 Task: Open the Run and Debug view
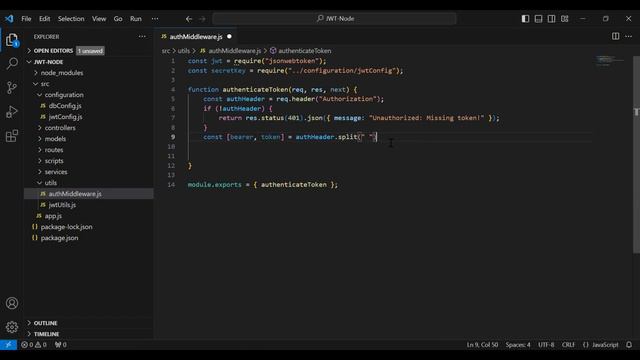[x=12, y=111]
